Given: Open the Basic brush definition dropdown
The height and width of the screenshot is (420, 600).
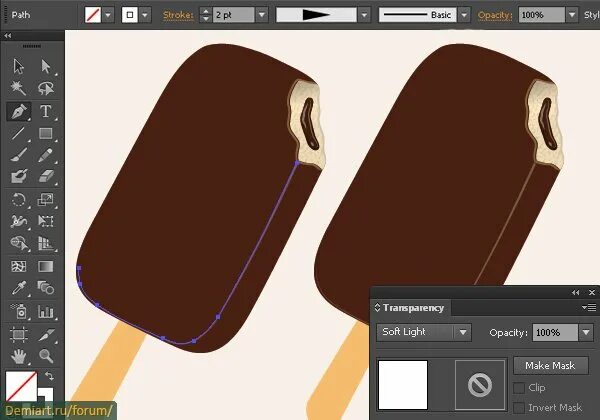Looking at the screenshot, I should tap(464, 15).
